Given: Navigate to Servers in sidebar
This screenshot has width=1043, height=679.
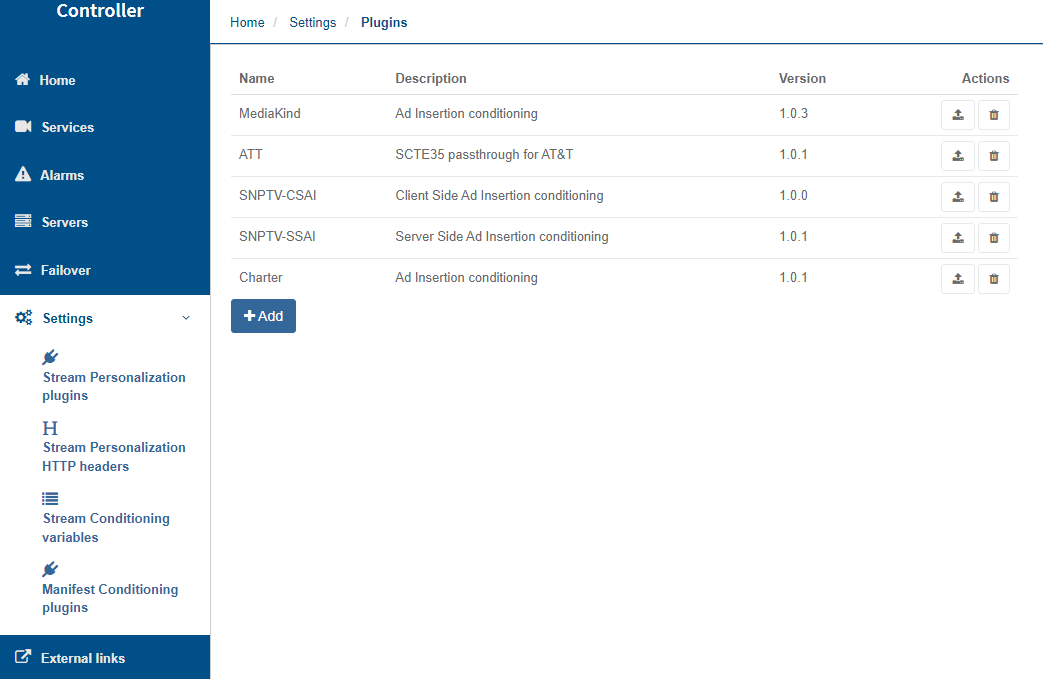Looking at the screenshot, I should point(64,222).
